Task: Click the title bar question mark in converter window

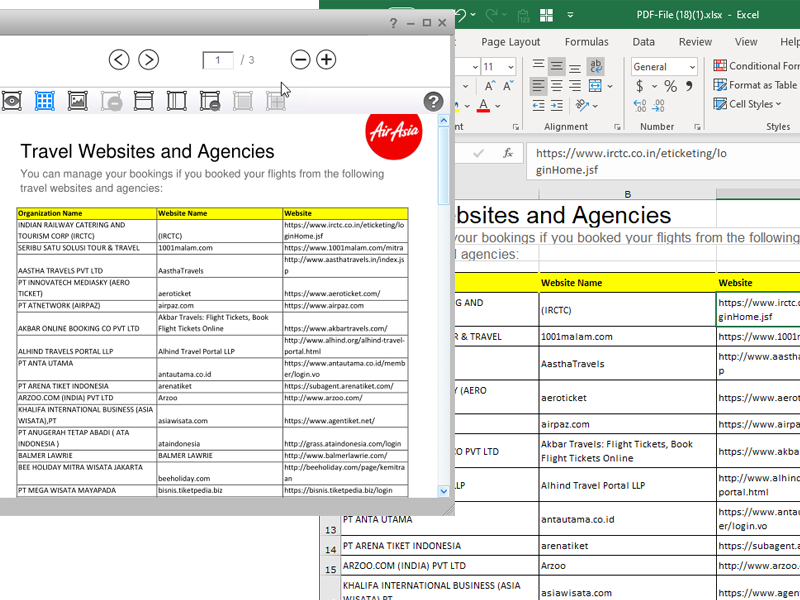Action: coord(393,23)
